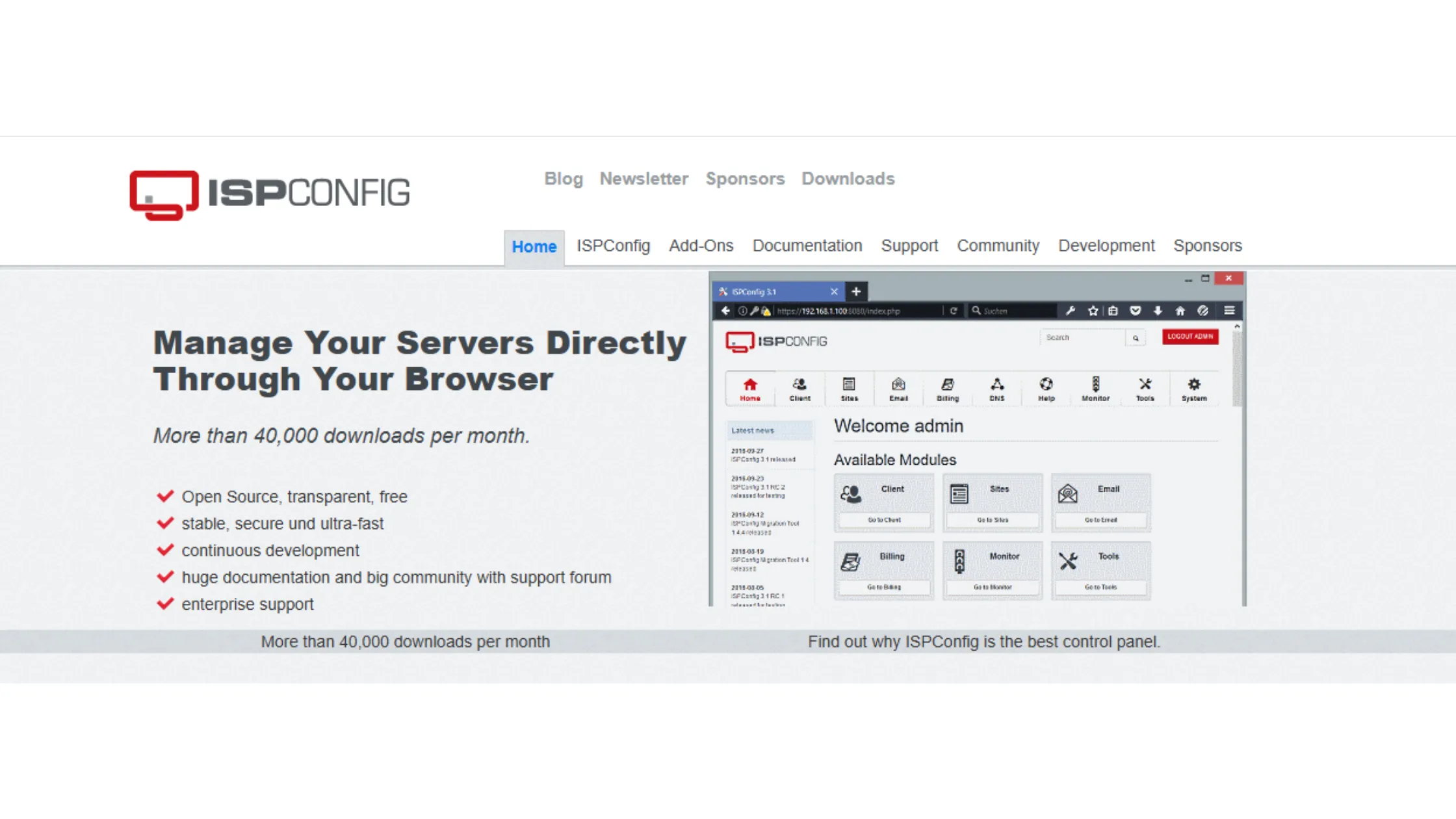
Task: Open the Support menu item
Action: (909, 246)
